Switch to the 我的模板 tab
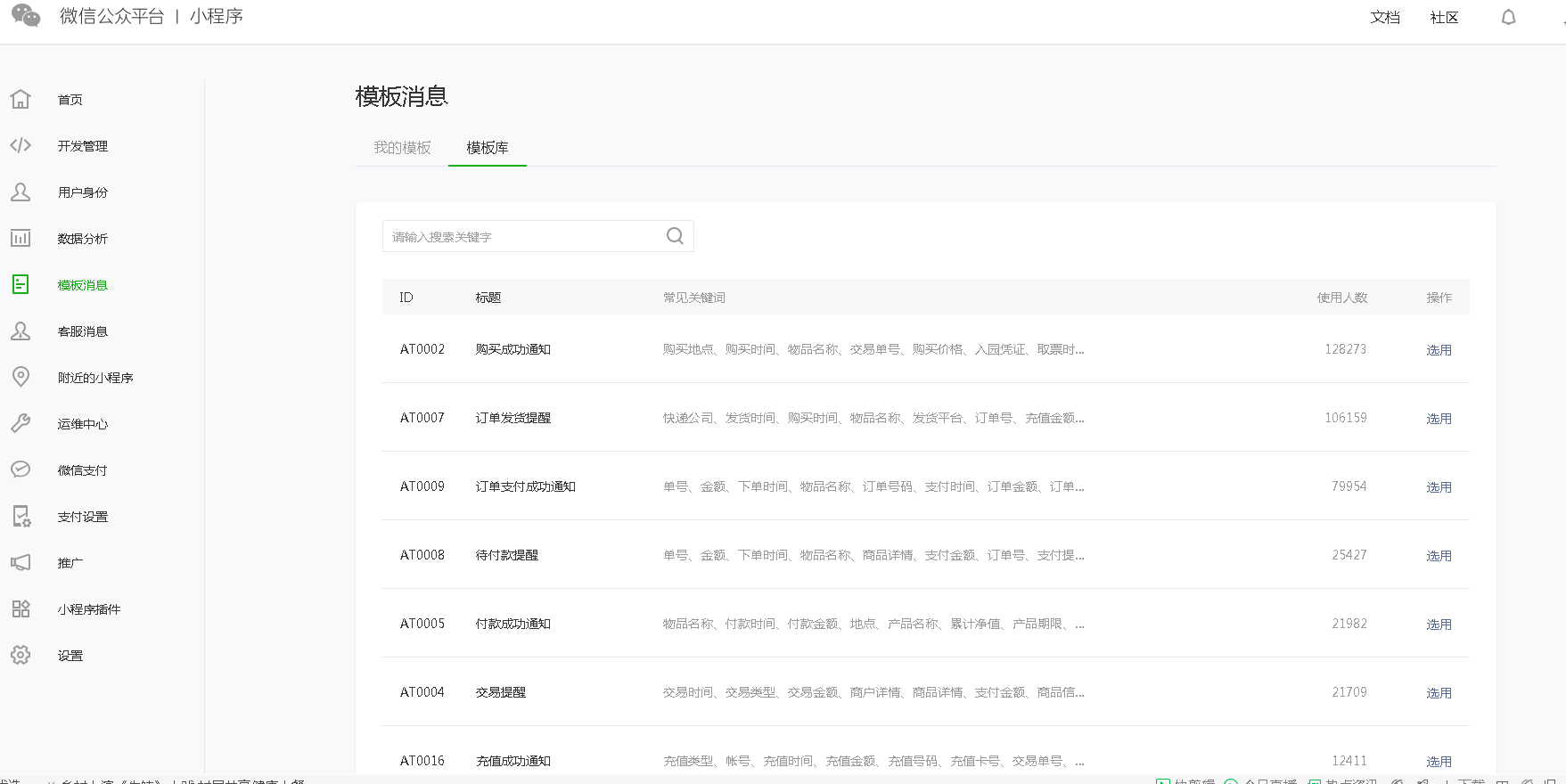 [402, 148]
